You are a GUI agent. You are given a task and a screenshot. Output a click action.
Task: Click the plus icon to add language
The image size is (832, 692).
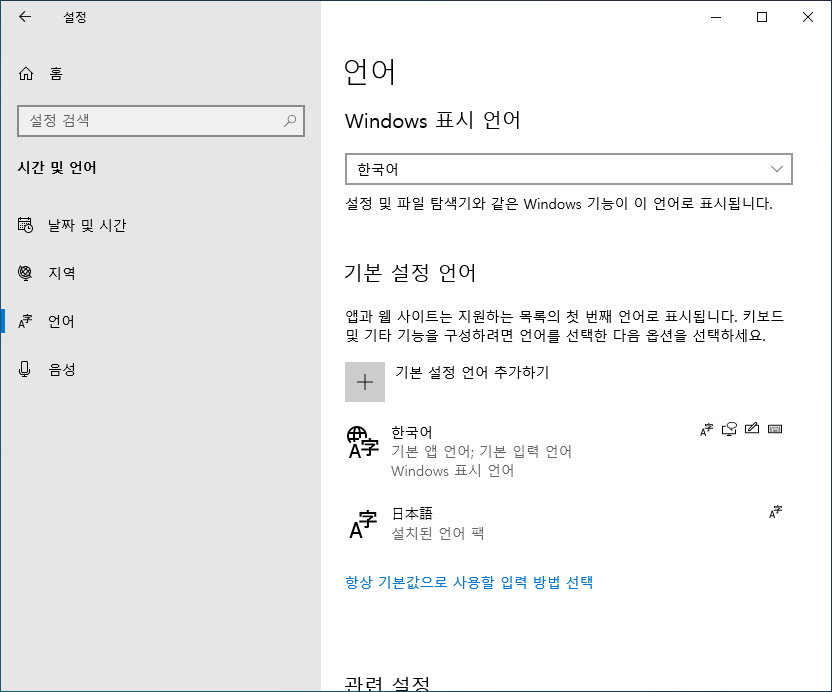[x=365, y=382]
